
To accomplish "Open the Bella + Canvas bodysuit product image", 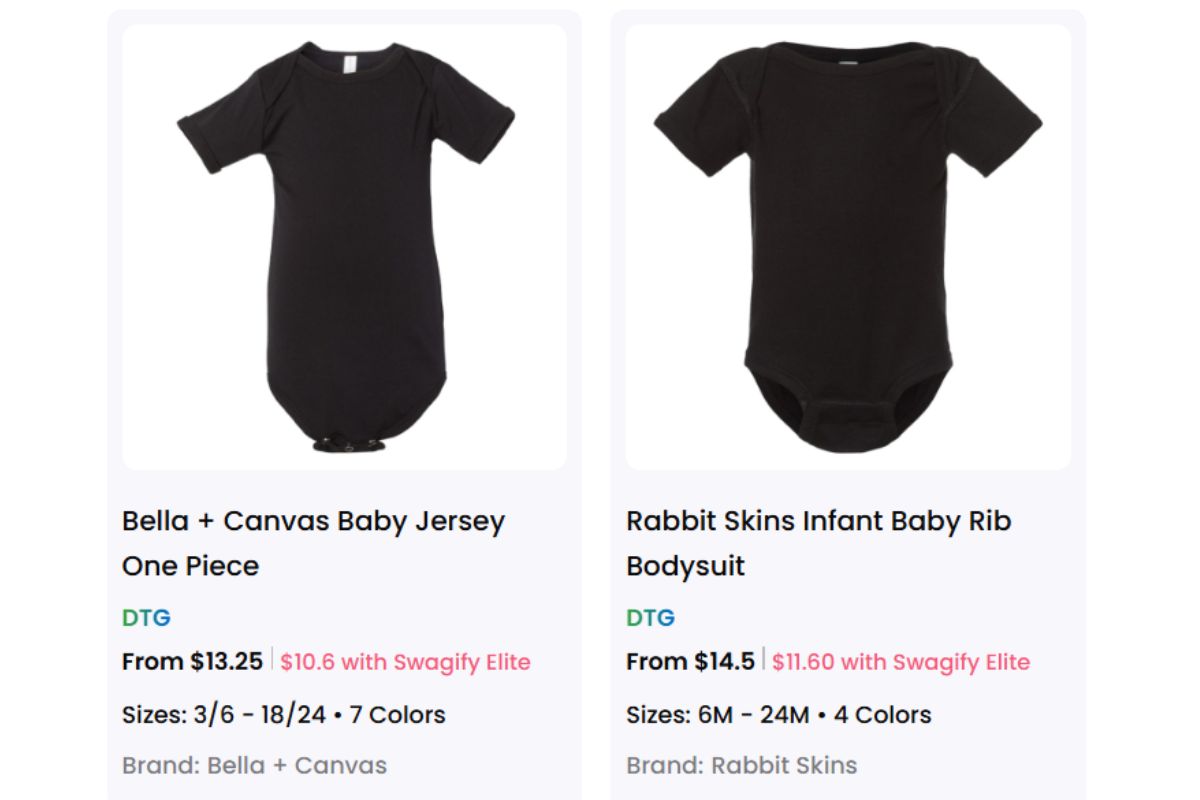I will tap(345, 247).
